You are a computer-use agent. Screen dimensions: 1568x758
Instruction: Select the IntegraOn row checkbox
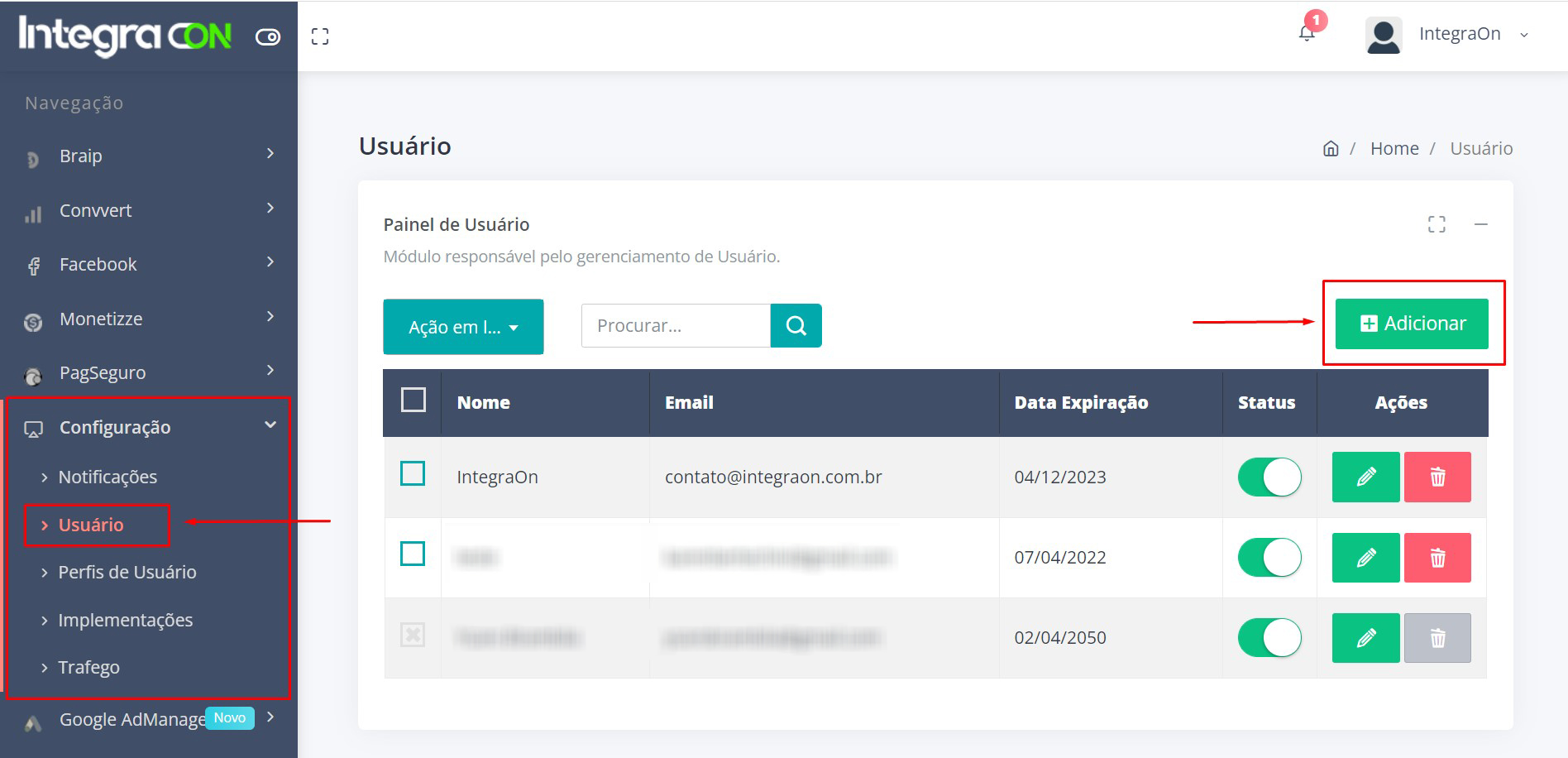coord(413,474)
